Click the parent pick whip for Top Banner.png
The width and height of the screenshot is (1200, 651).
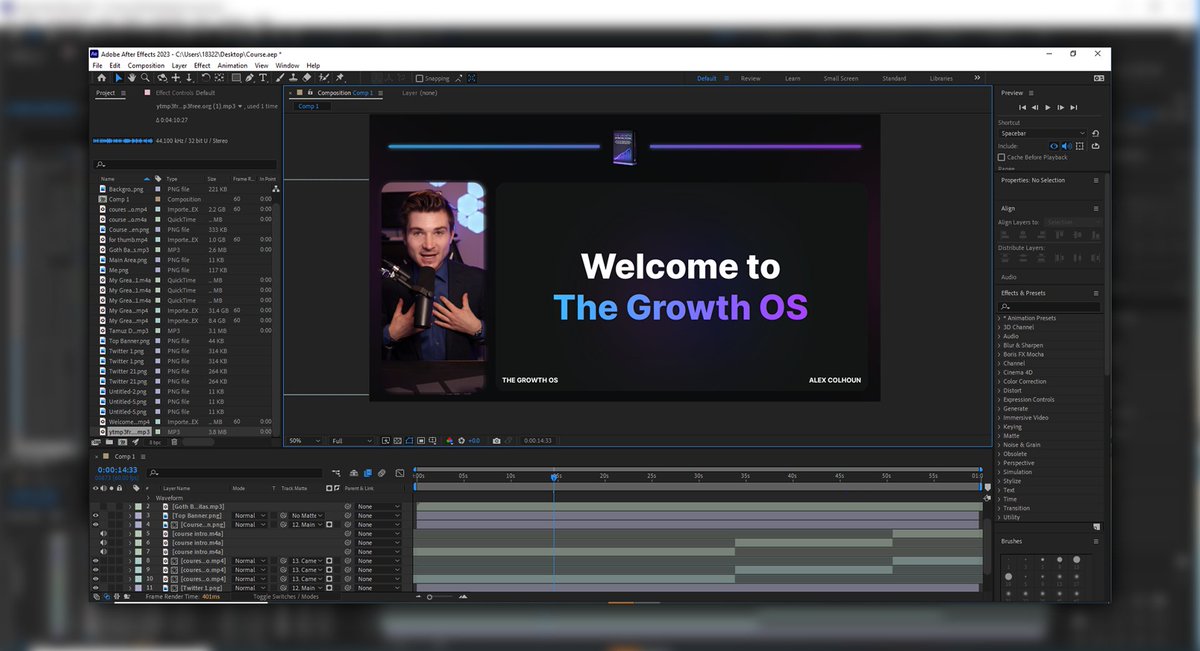tap(348, 516)
